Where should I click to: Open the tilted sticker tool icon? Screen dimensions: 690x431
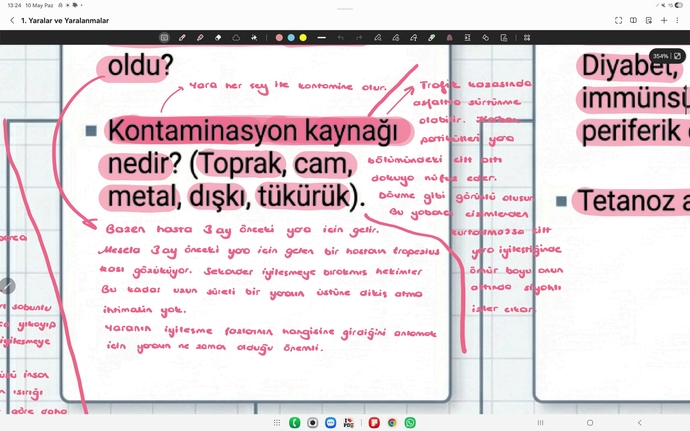pyautogui.click(x=485, y=38)
